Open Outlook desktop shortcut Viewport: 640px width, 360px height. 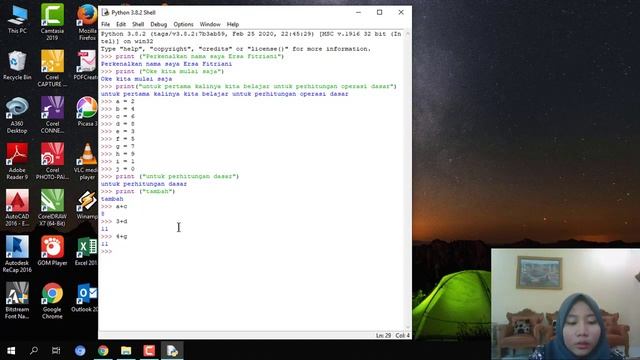tap(85, 298)
